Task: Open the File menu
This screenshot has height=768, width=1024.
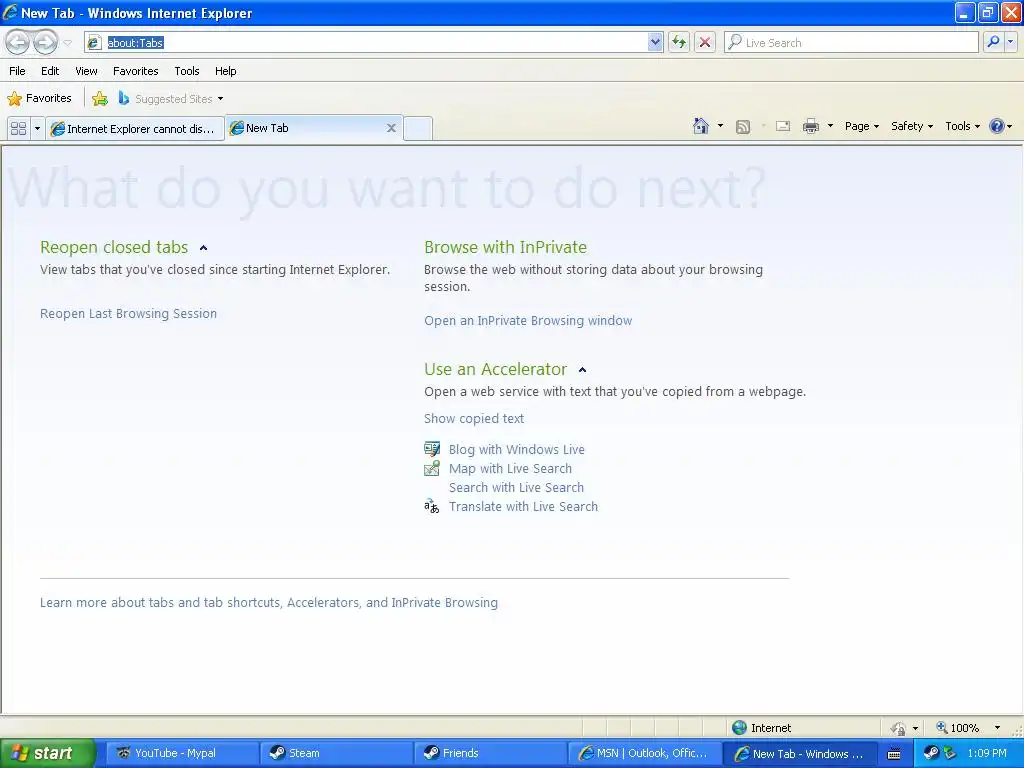Action: click(x=18, y=71)
